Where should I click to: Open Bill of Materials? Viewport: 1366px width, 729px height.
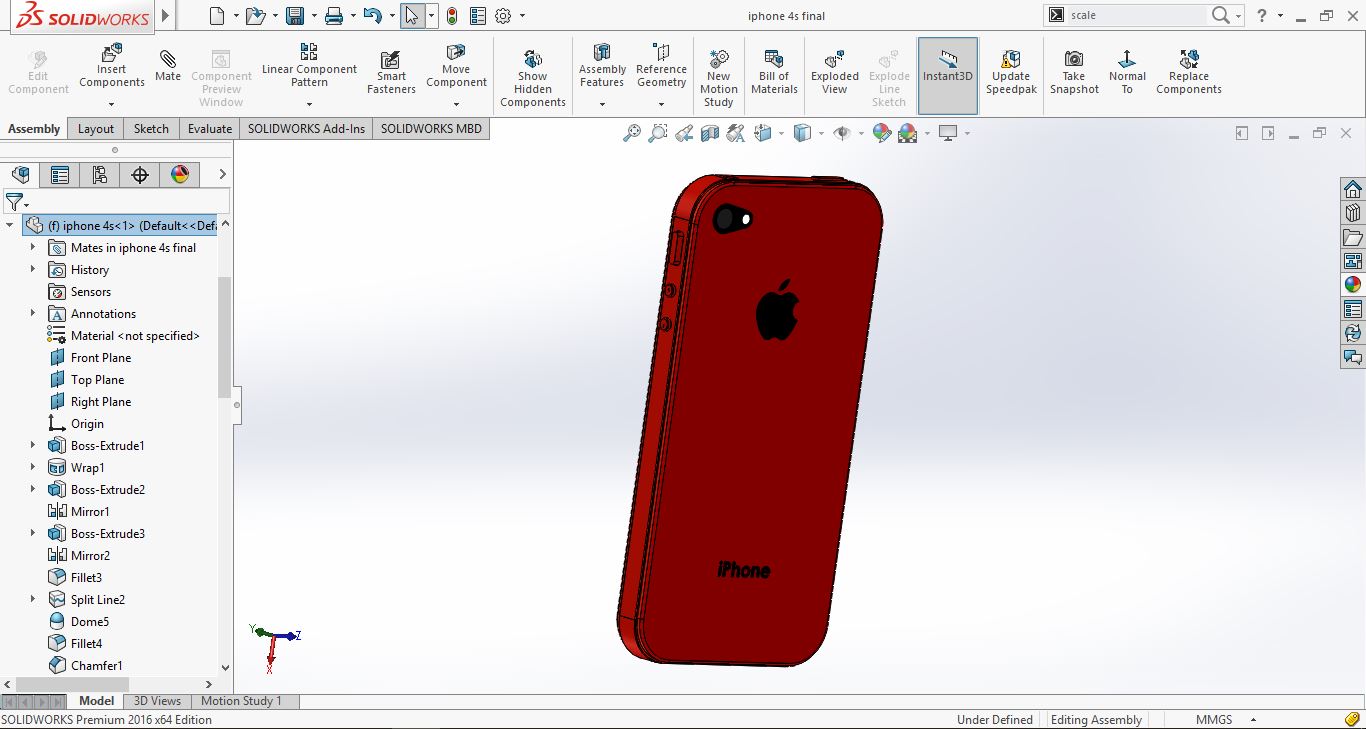click(774, 72)
